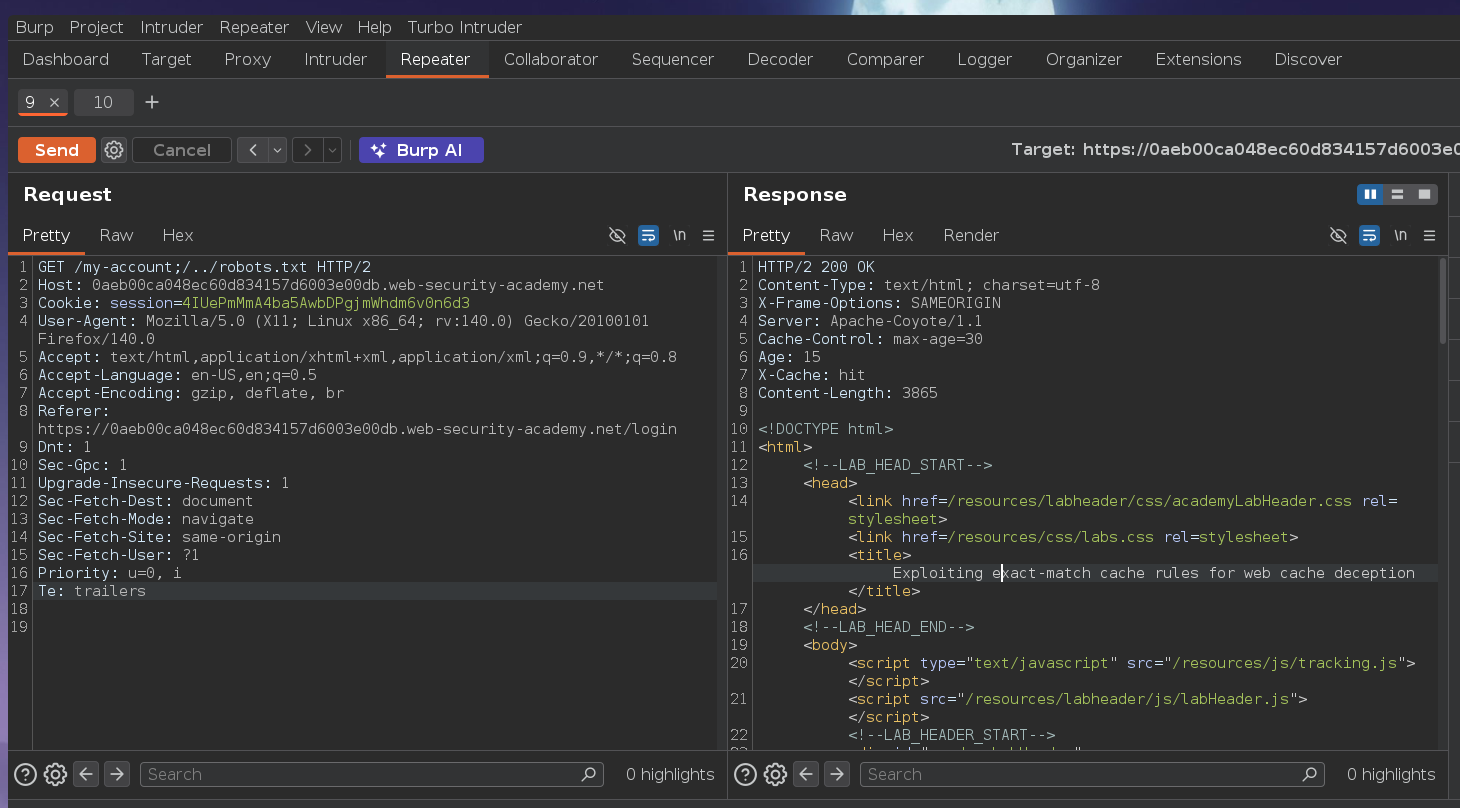Screen dimensions: 1460x808
Task: Click the Burp AI button
Action: 421,150
